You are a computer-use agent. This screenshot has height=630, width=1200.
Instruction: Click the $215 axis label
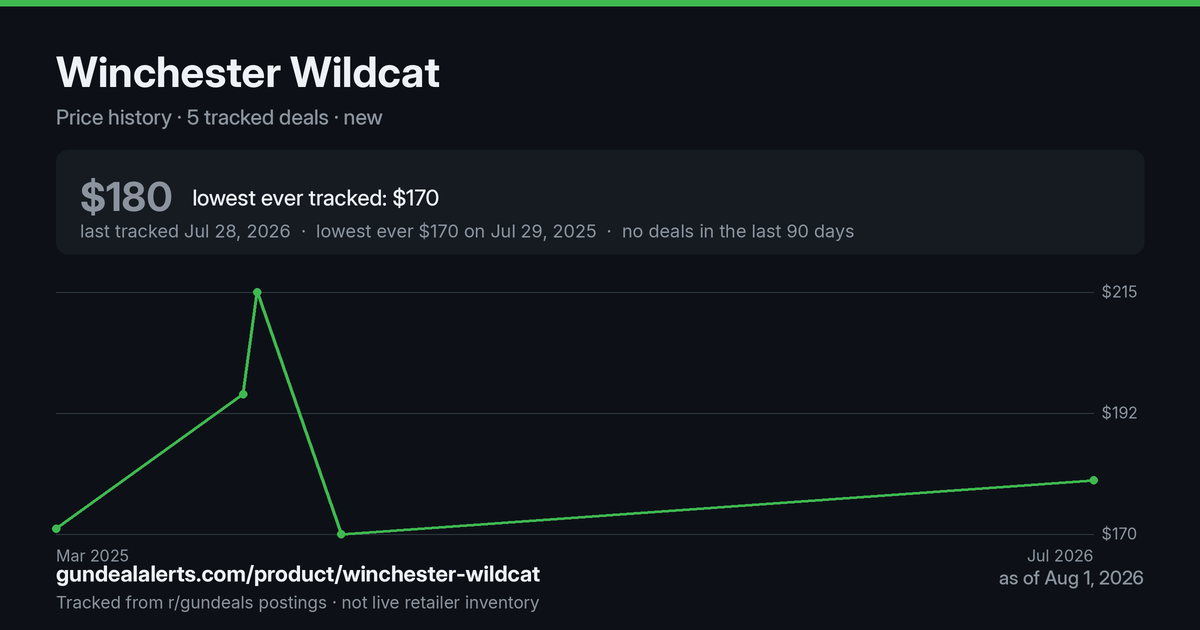(1119, 292)
